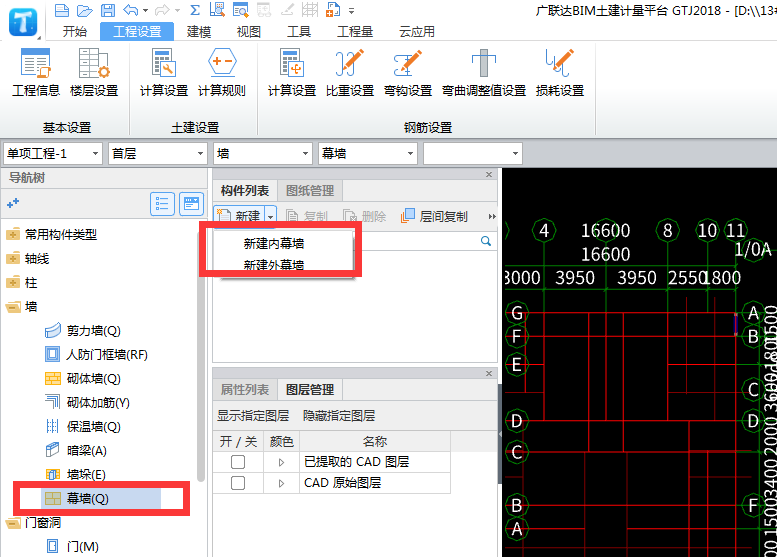Click the add sparkle icon in navigation tree
Screen dimensions: 777x557
pos(13,203)
